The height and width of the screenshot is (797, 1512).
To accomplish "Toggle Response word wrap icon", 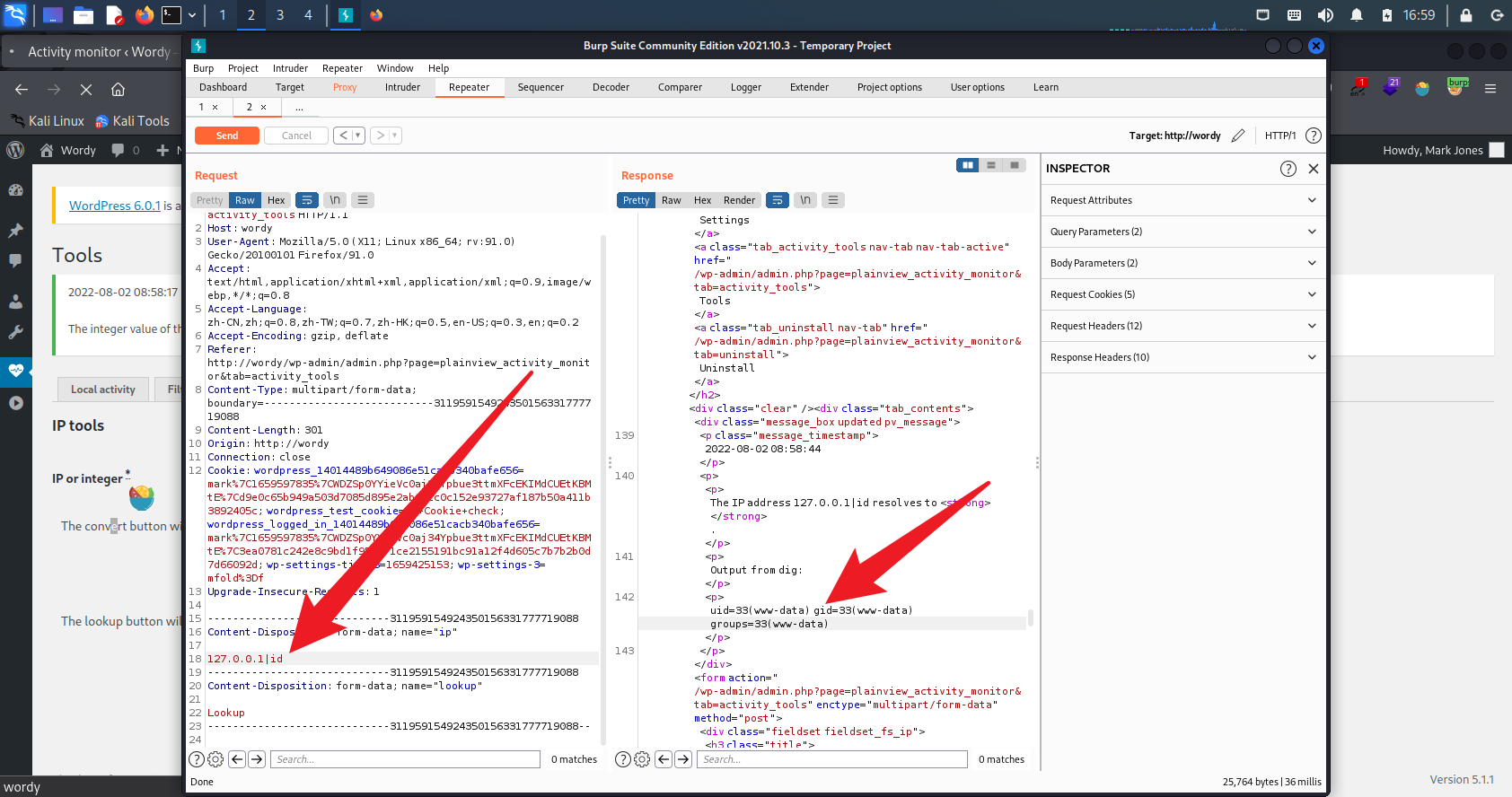I will pos(778,200).
